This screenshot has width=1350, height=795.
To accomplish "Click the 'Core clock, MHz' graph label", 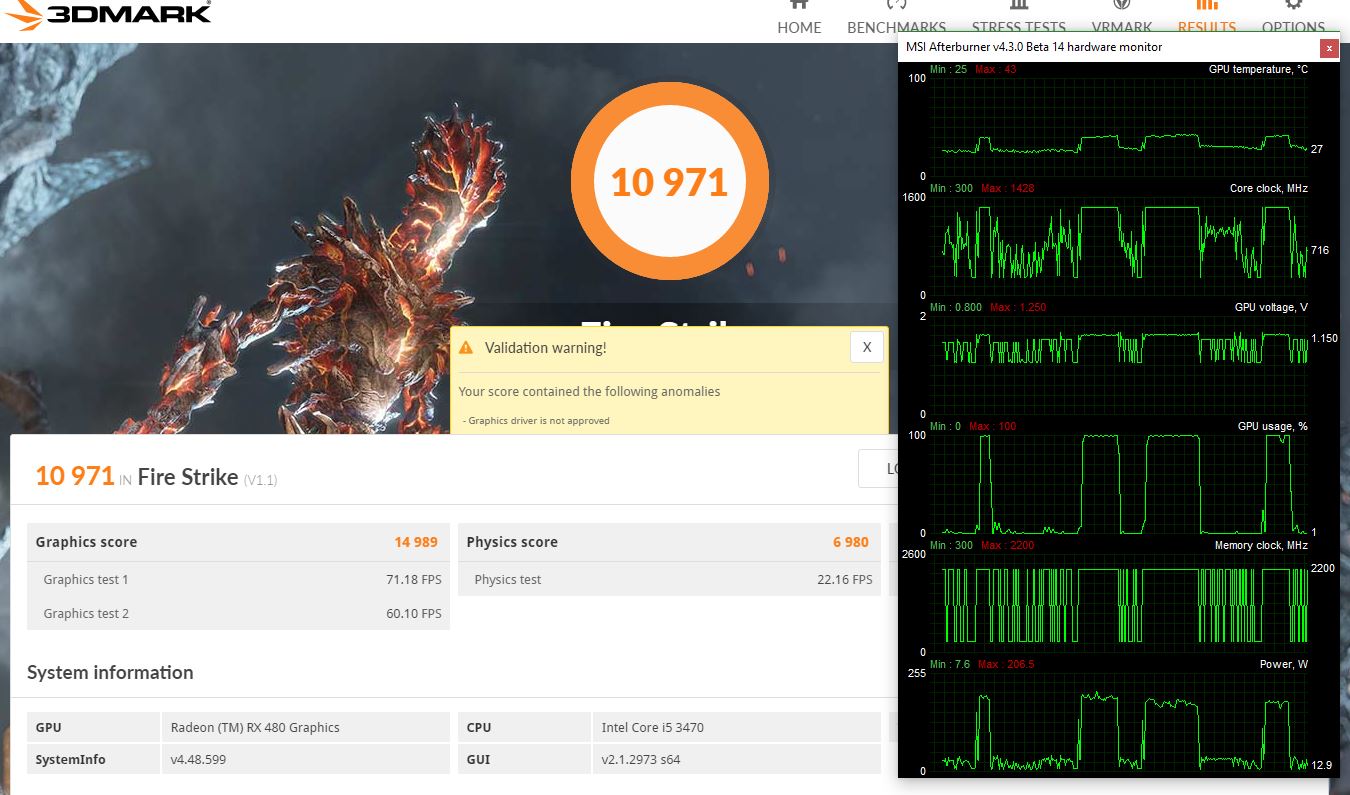I will [x=1268, y=188].
